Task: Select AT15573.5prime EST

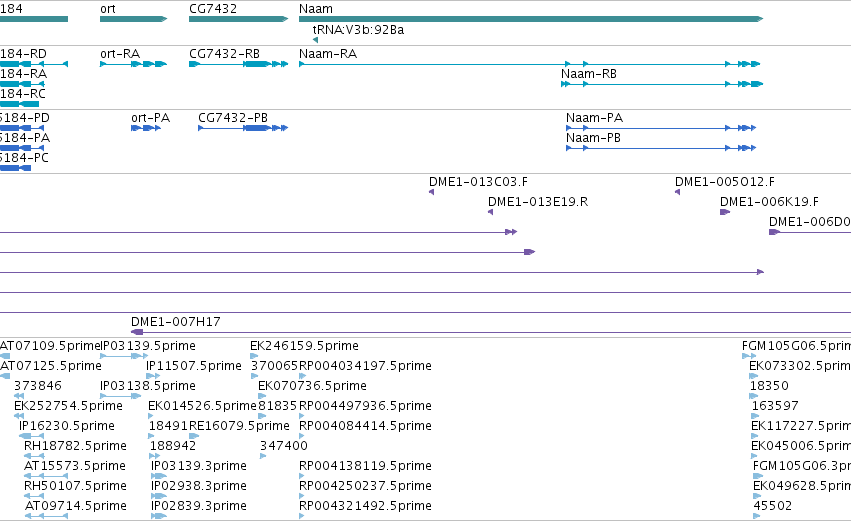Action: pos(75,466)
